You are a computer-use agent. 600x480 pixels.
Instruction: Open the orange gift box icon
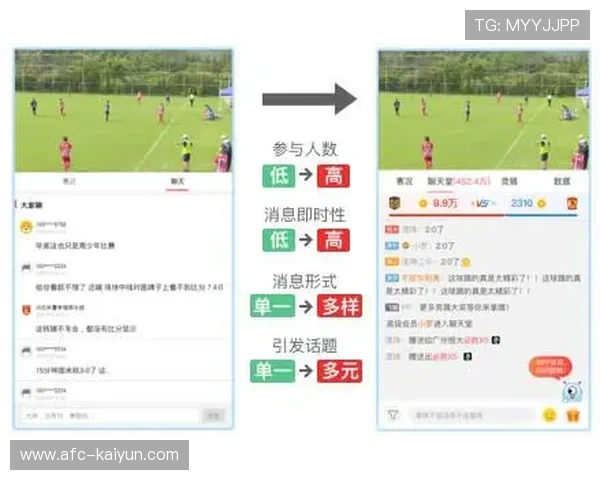click(572, 415)
